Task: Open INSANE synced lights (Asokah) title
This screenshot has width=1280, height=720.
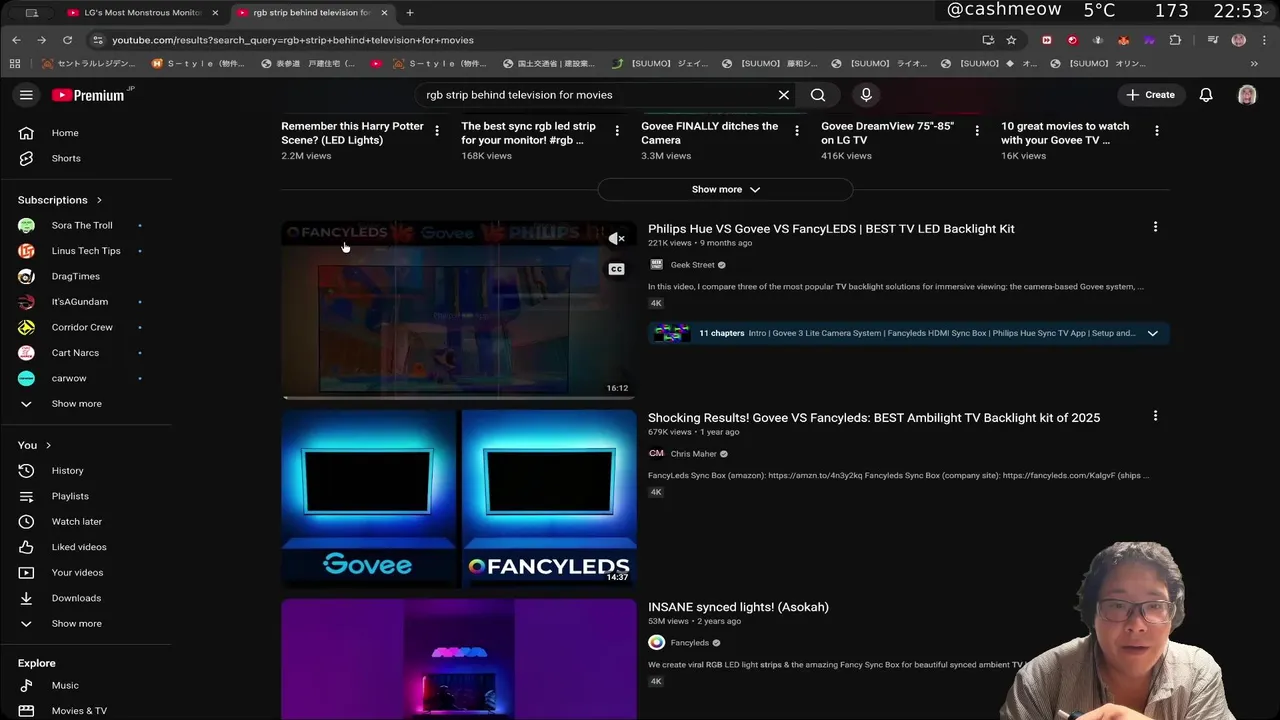Action: [x=738, y=607]
